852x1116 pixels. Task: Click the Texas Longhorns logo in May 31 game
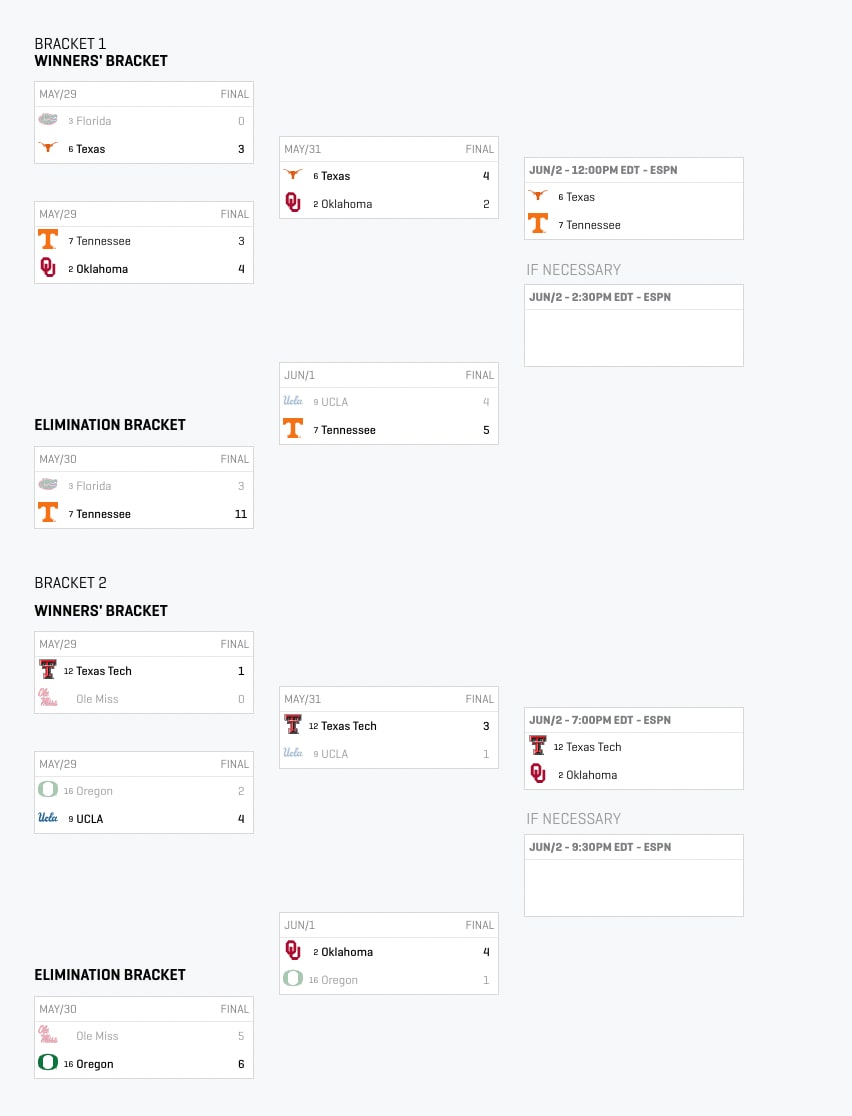pyautogui.click(x=293, y=174)
